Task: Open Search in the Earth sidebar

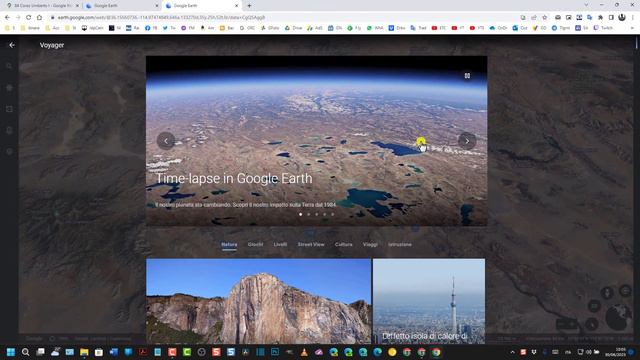Action: click(9, 66)
